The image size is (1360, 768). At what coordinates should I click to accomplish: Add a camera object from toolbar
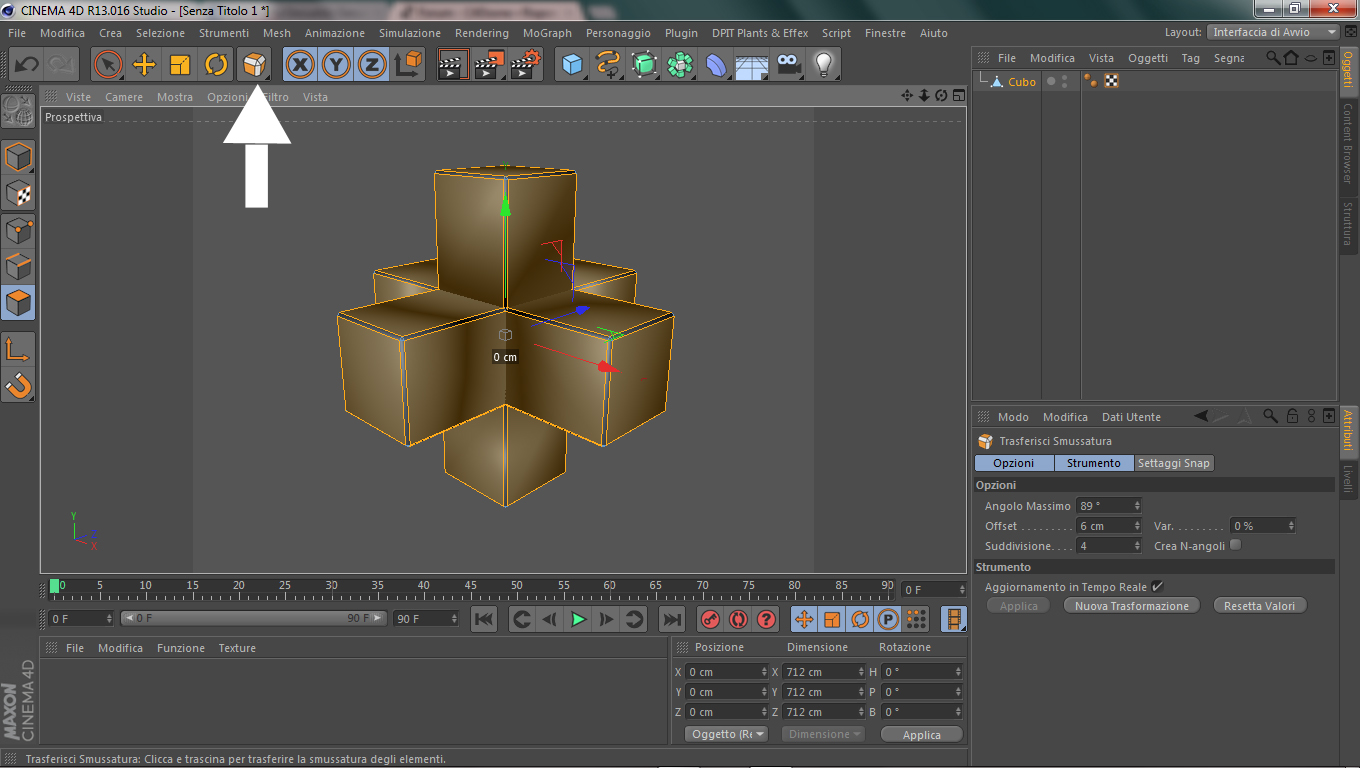click(789, 66)
